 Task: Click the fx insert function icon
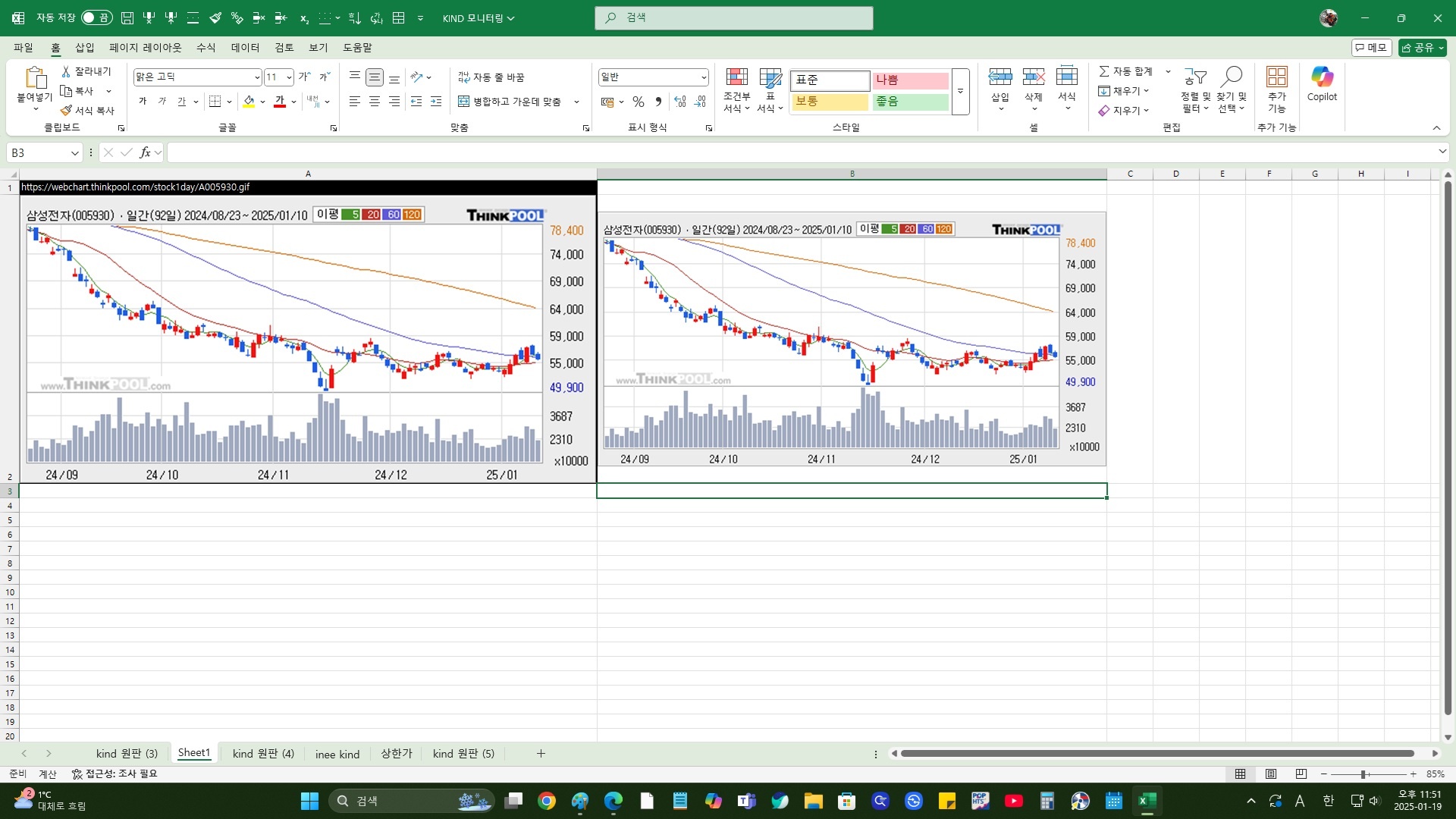tap(146, 153)
